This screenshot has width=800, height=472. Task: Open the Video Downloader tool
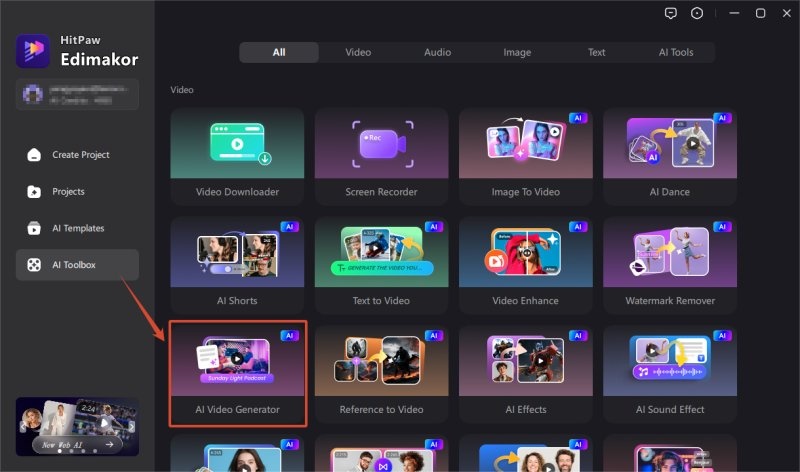(237, 156)
